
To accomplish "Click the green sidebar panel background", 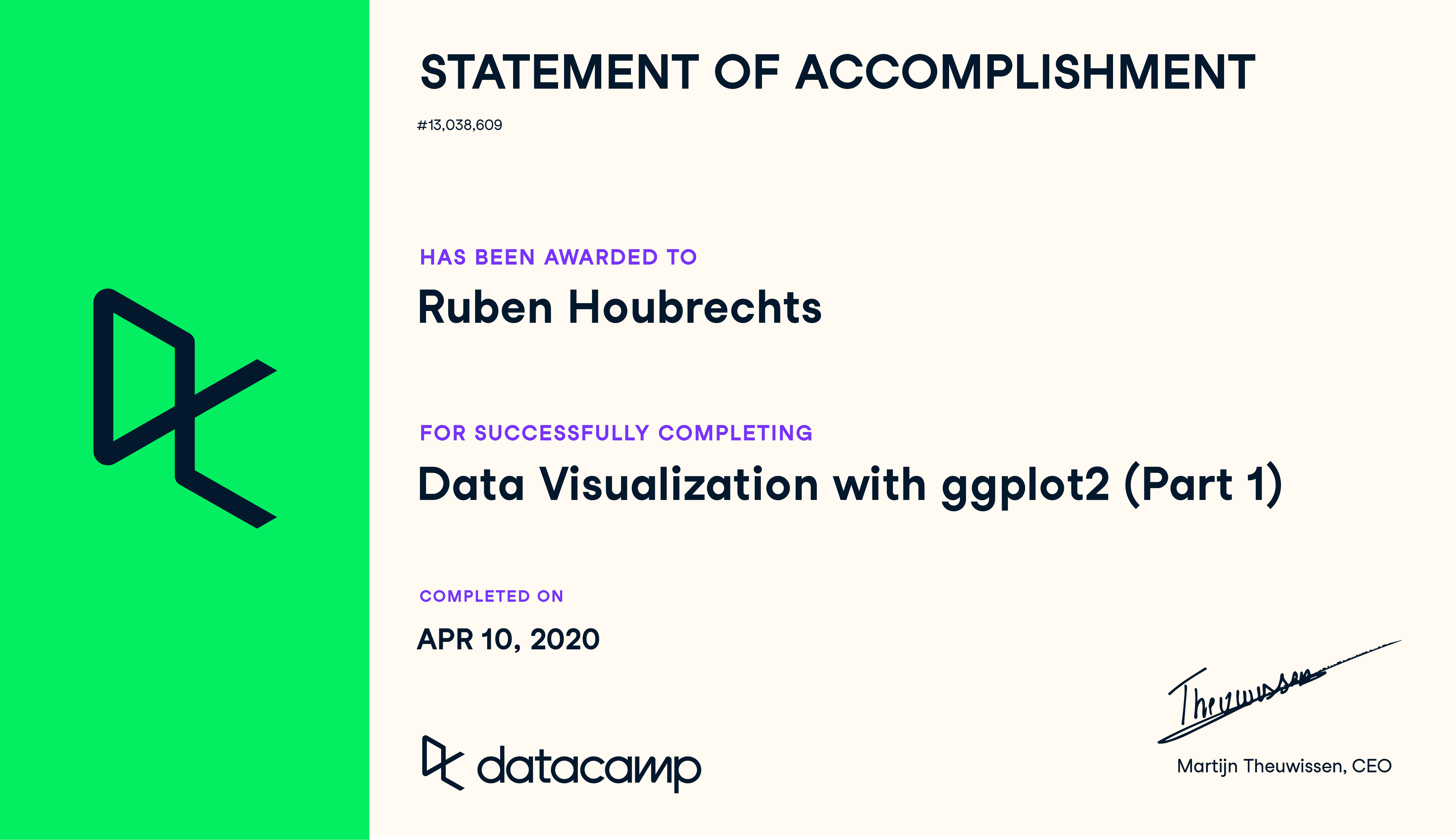I will (185, 144).
